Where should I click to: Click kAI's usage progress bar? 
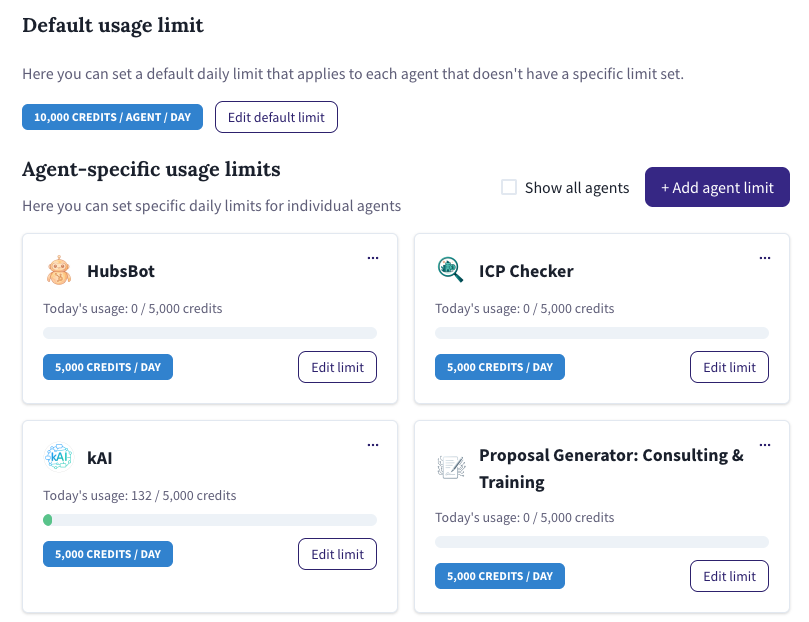pos(209,520)
